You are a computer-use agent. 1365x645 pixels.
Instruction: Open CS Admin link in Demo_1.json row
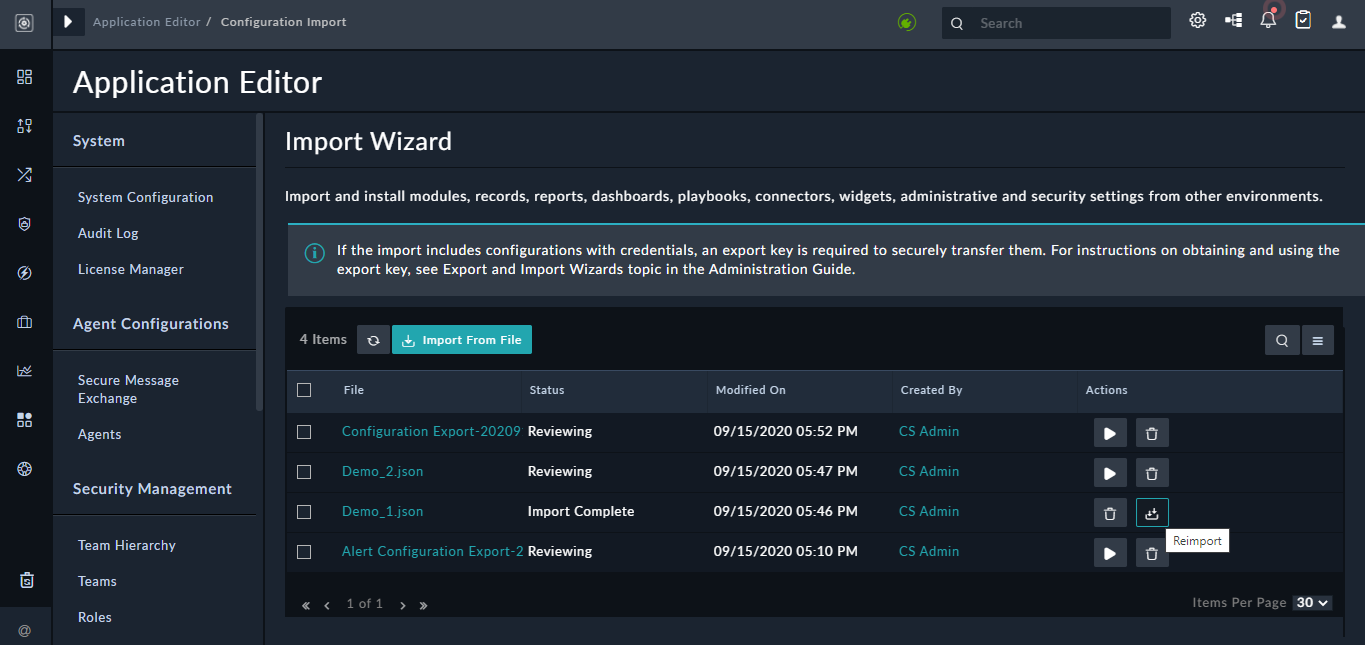tap(929, 512)
